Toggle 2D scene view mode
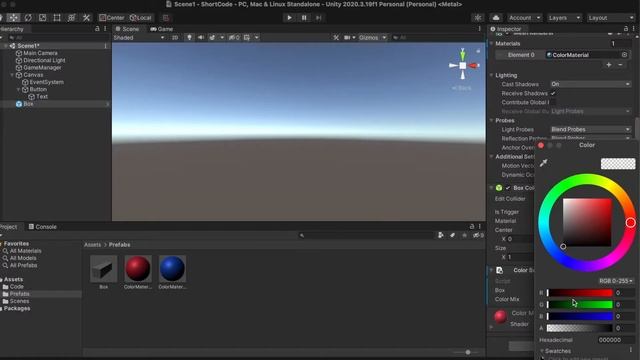Screen dimensions: 640x360 pos(175,38)
